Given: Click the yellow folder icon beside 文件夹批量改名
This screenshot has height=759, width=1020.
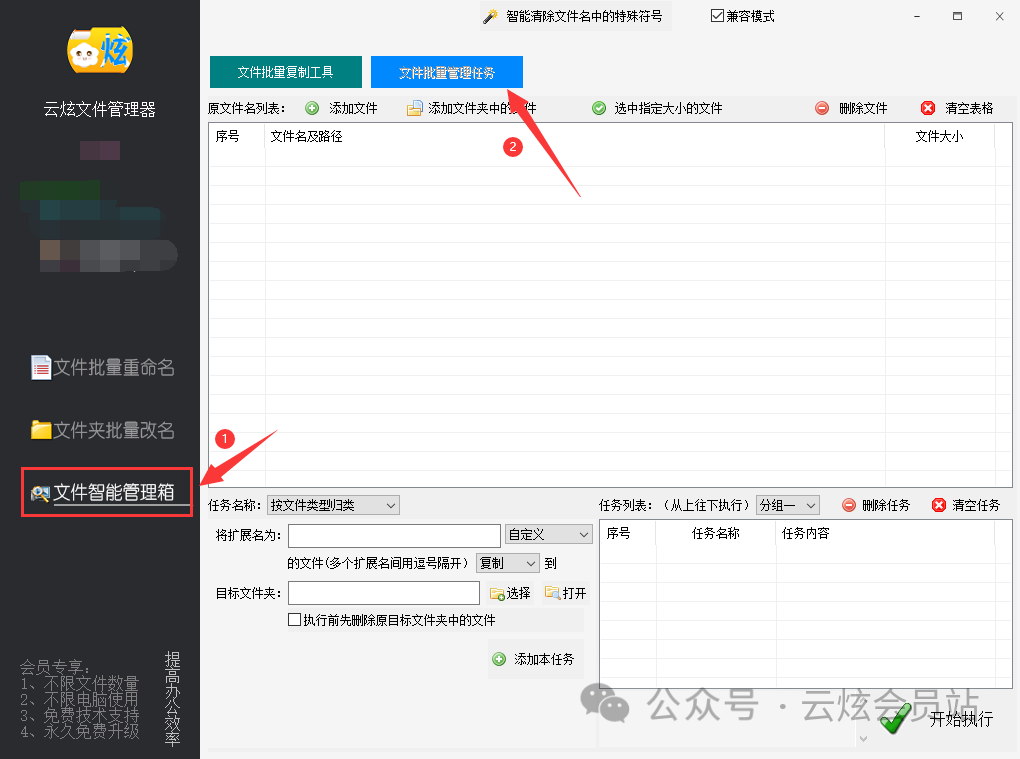Looking at the screenshot, I should 41,430.
